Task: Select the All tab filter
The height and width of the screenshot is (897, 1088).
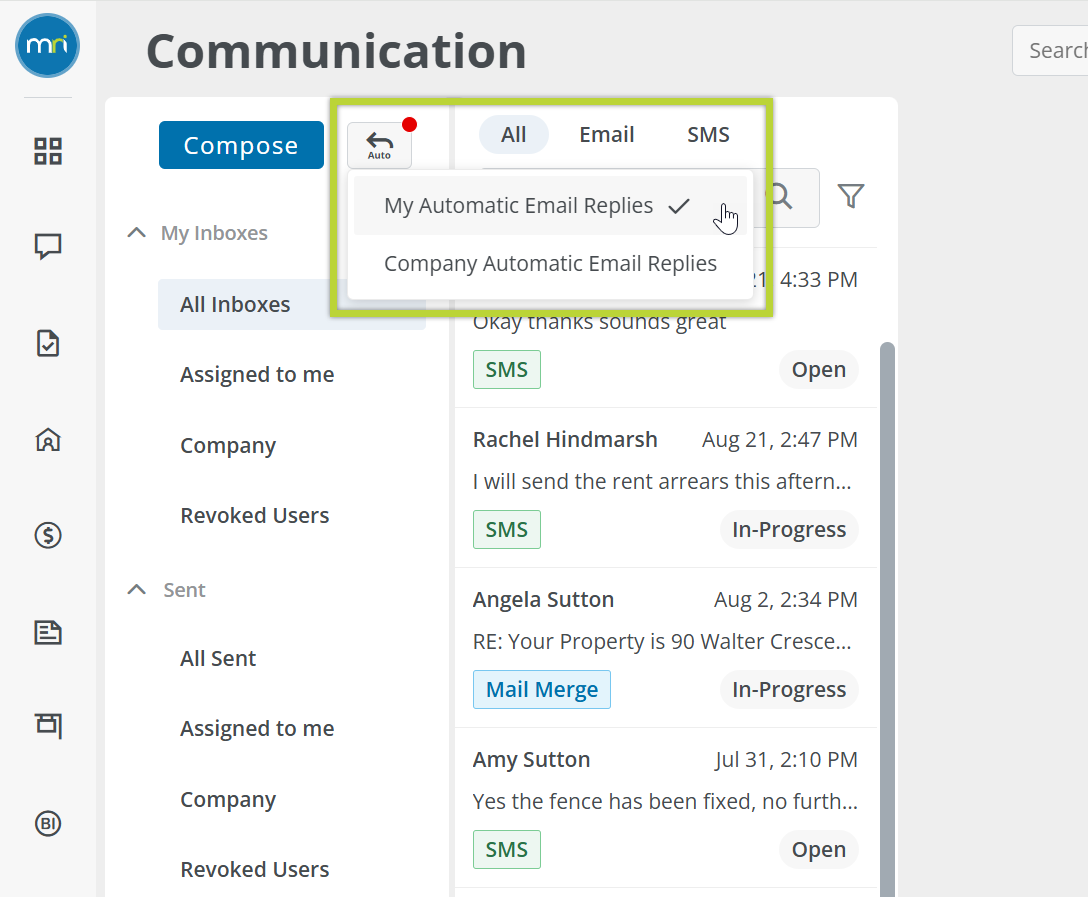Action: 513,135
